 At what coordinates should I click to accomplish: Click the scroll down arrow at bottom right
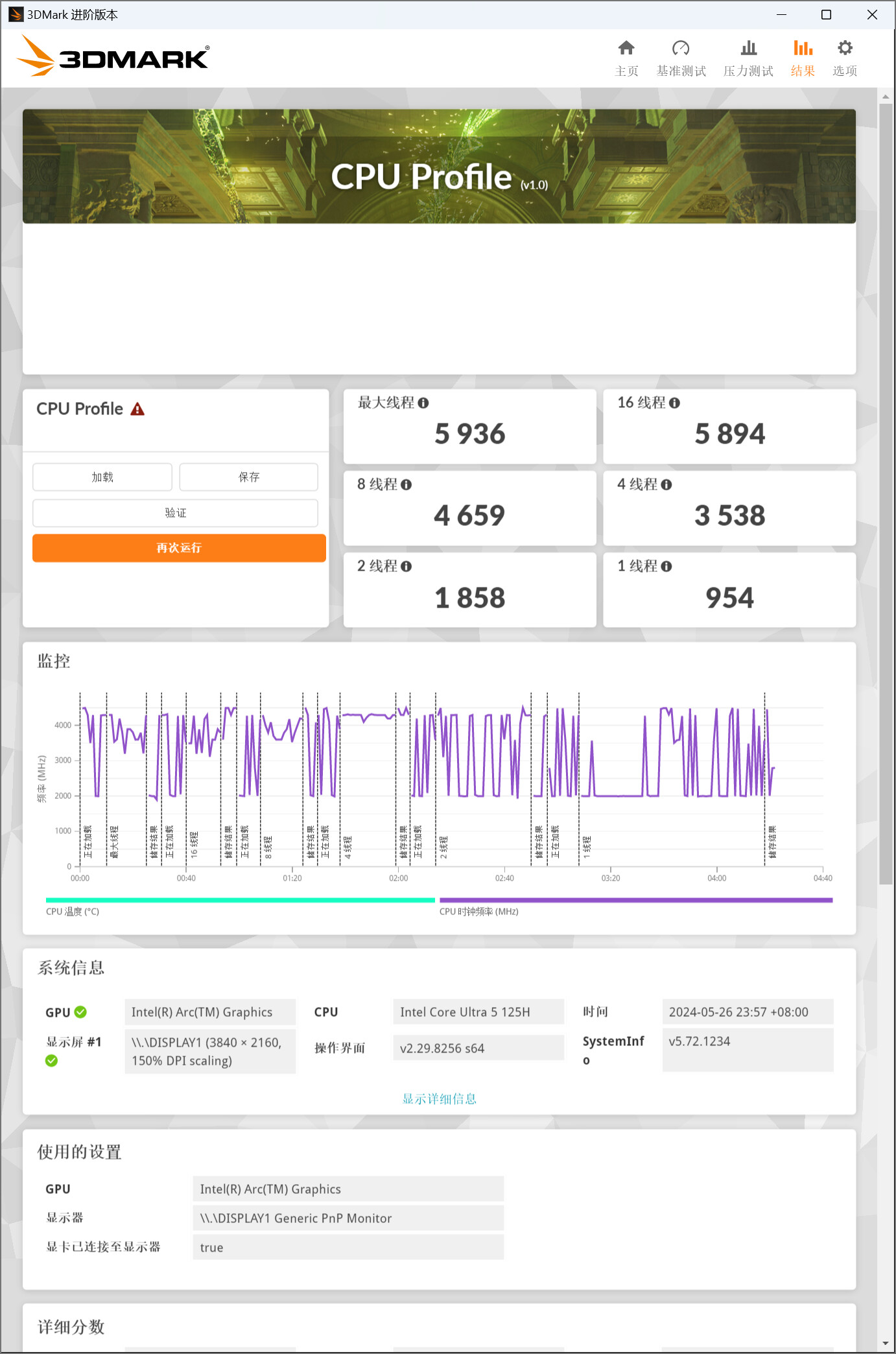click(886, 1344)
